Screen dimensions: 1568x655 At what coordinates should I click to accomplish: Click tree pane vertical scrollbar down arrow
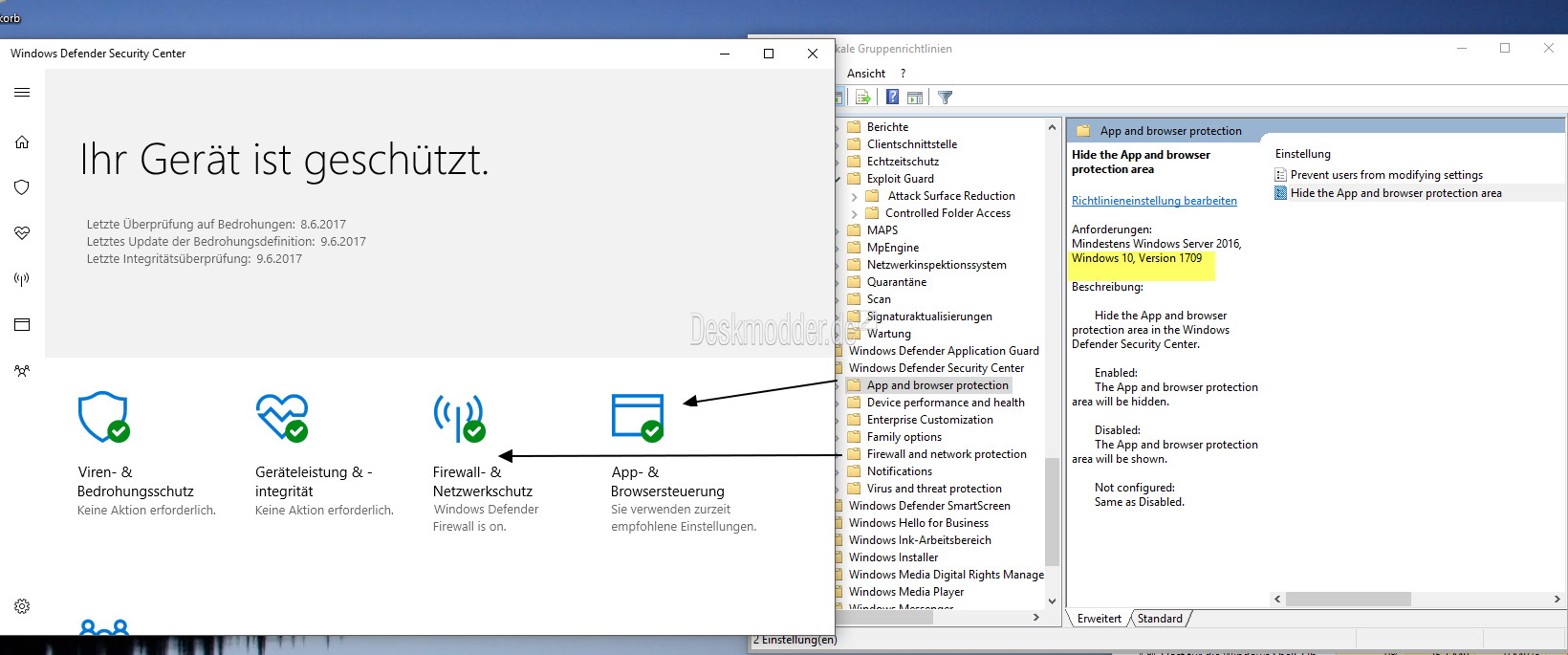click(1052, 601)
